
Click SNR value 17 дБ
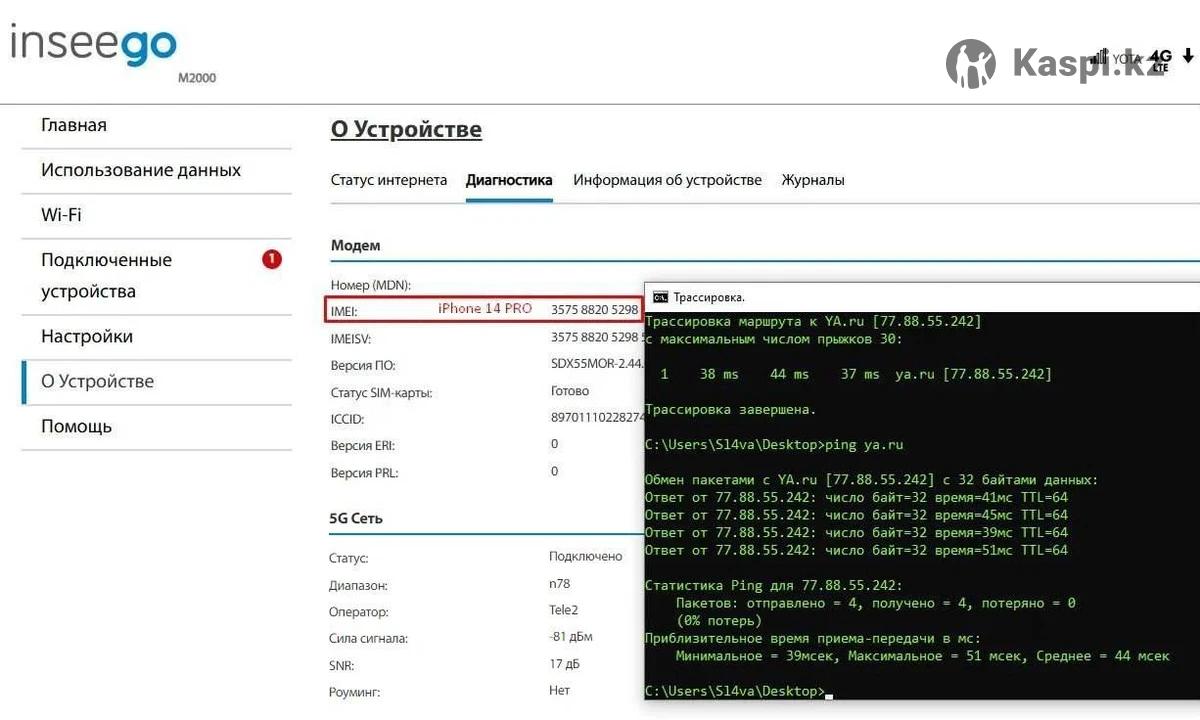[x=564, y=663]
